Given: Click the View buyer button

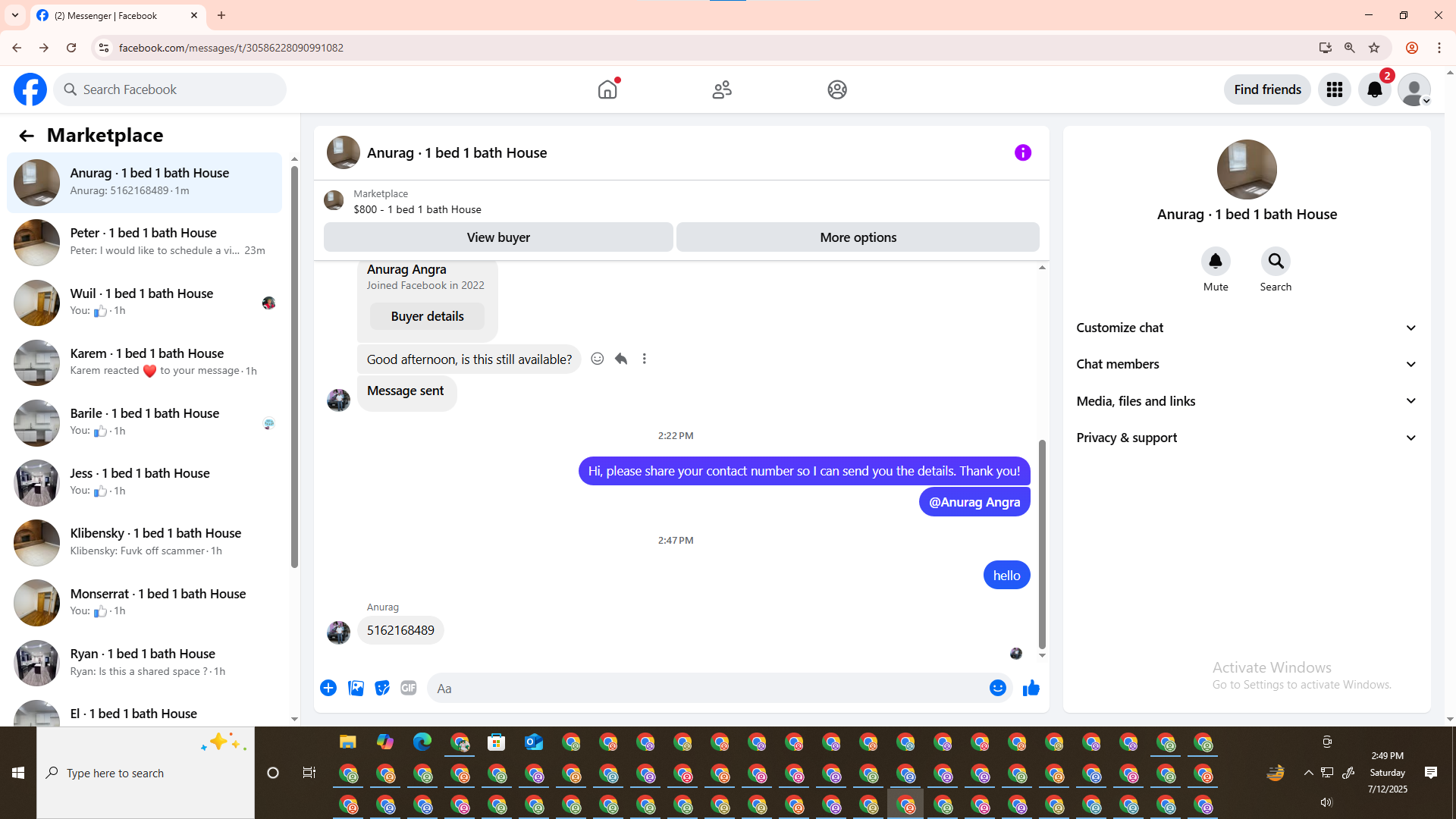Looking at the screenshot, I should pyautogui.click(x=498, y=237).
